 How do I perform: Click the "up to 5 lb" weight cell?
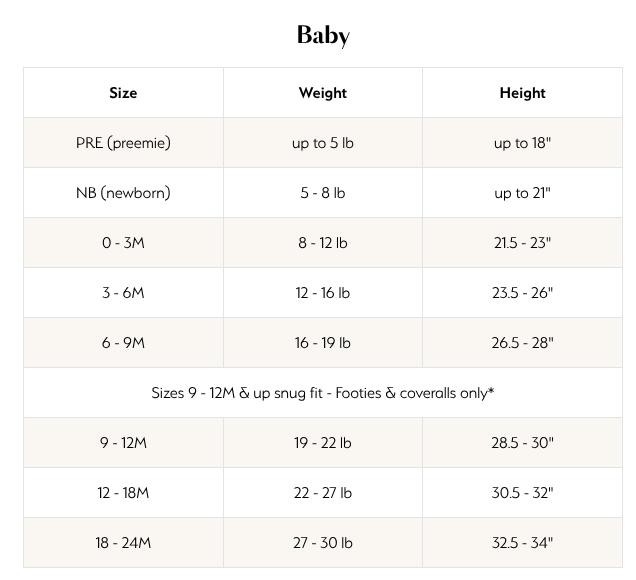(323, 143)
